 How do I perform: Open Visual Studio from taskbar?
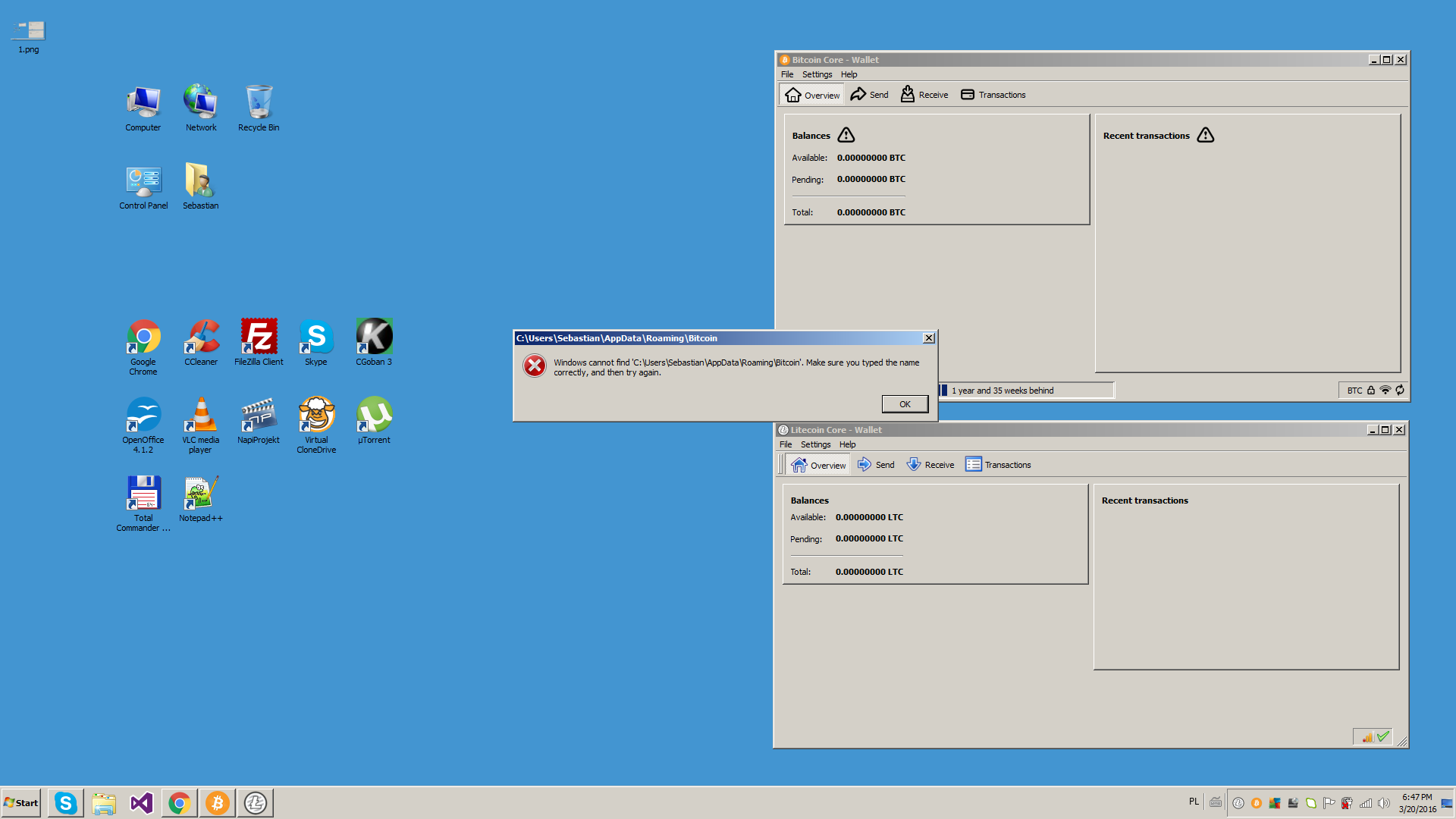142,803
